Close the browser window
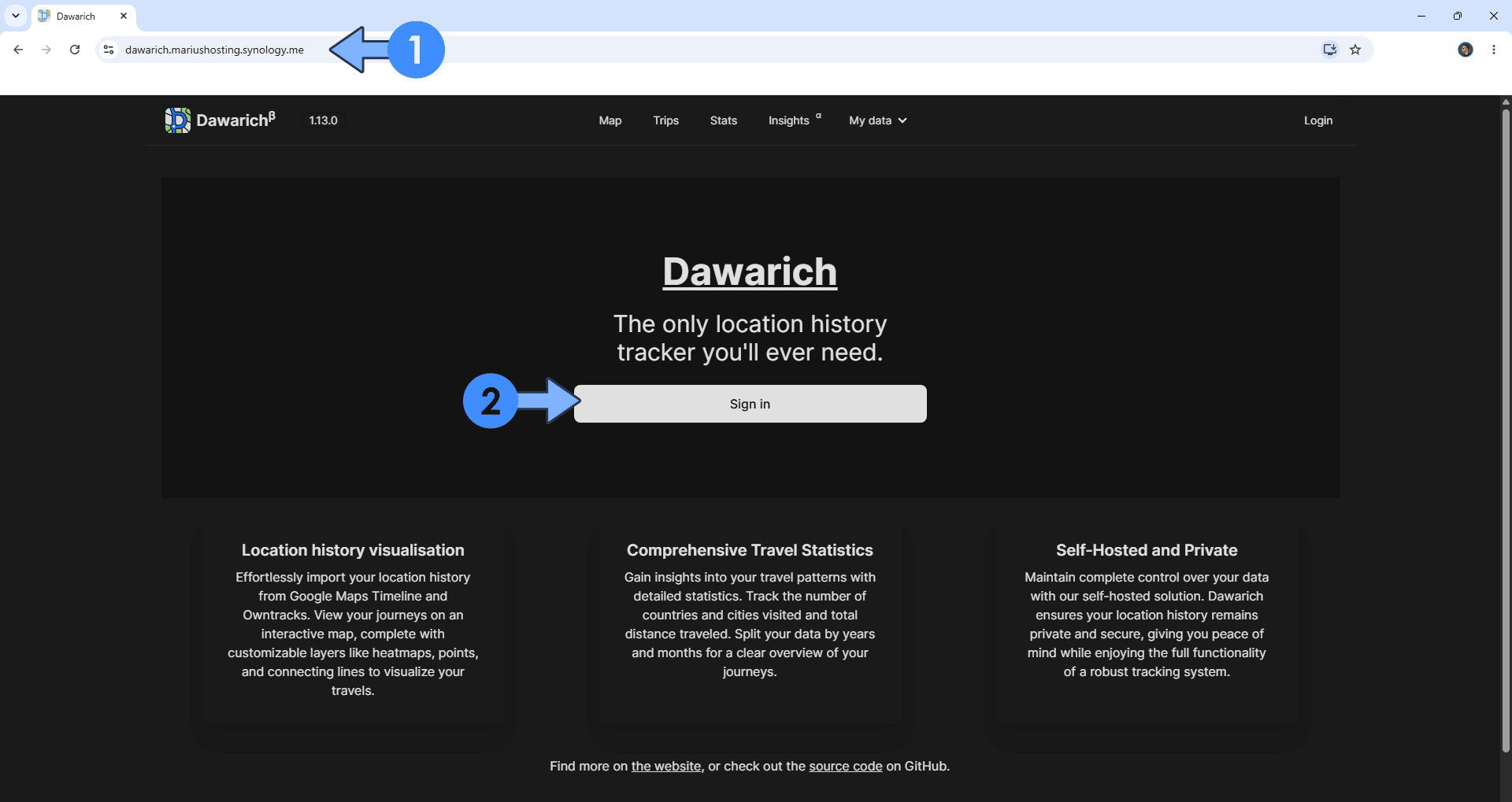 point(1494,16)
